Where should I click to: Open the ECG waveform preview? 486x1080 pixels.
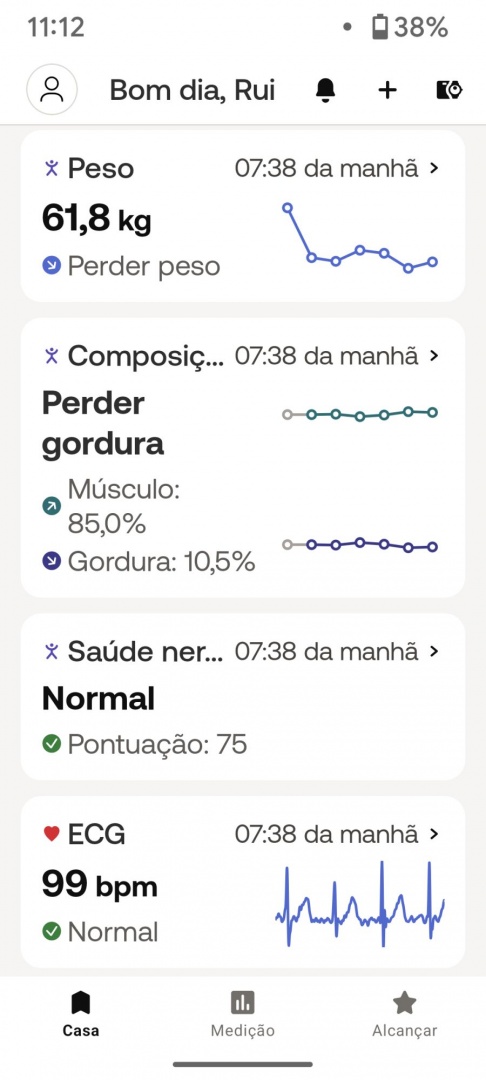[x=360, y=903]
